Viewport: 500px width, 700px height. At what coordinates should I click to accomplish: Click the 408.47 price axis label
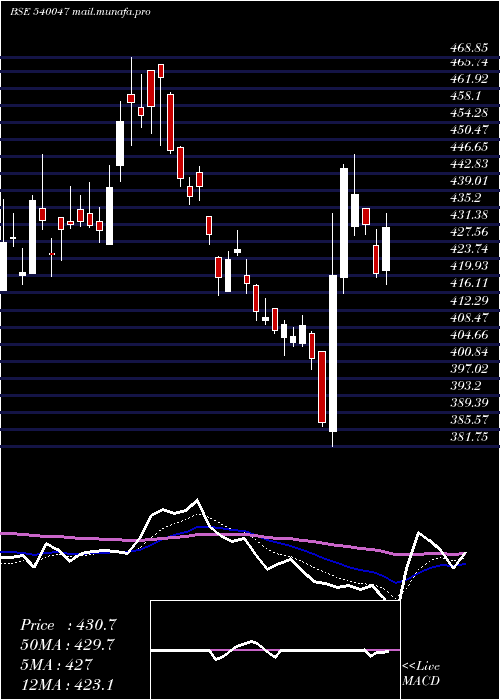tap(469, 317)
